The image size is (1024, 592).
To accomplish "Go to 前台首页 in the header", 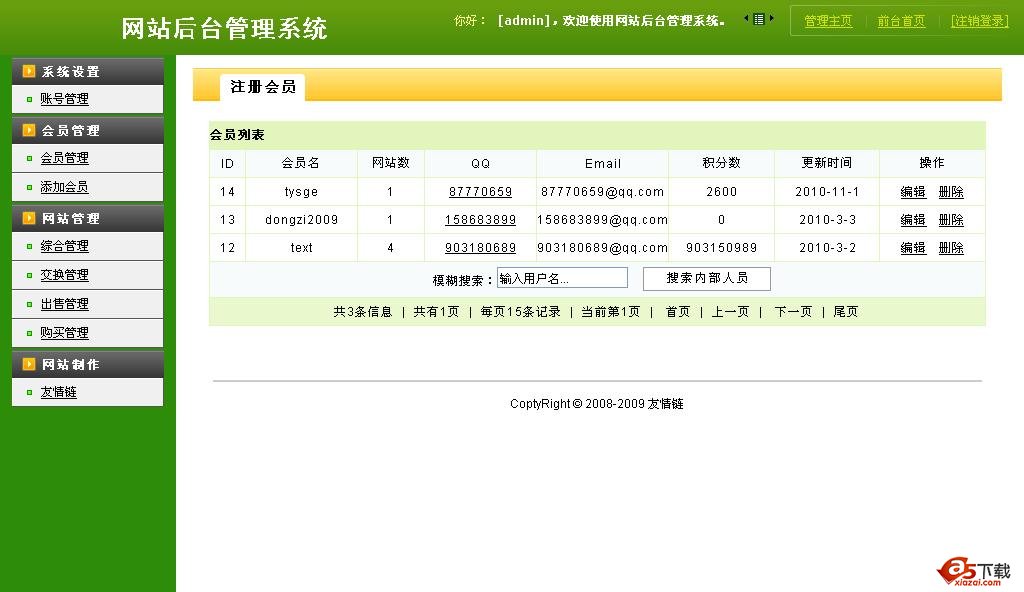I will coord(901,21).
